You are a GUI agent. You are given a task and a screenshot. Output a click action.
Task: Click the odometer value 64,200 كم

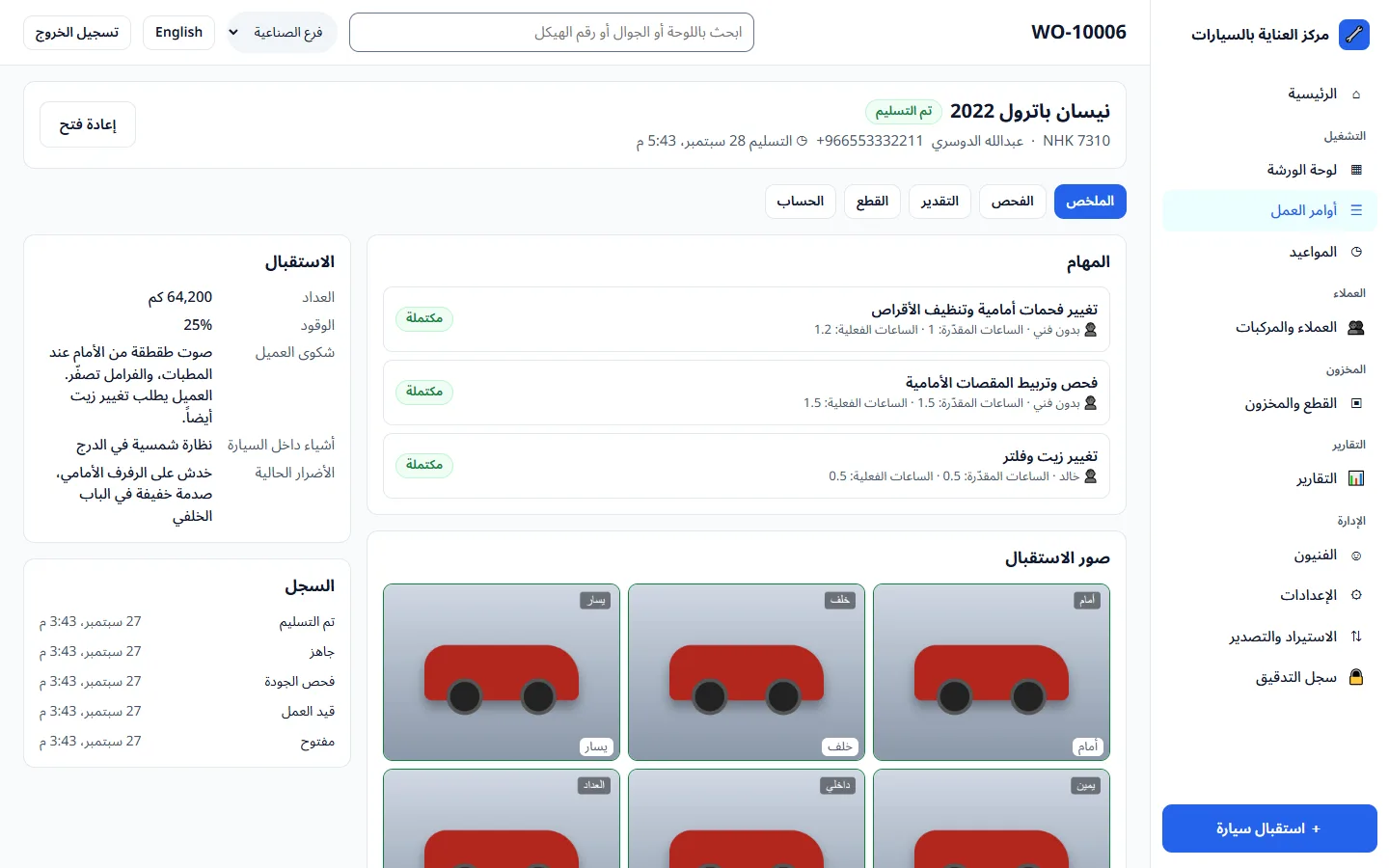pyautogui.click(x=179, y=298)
